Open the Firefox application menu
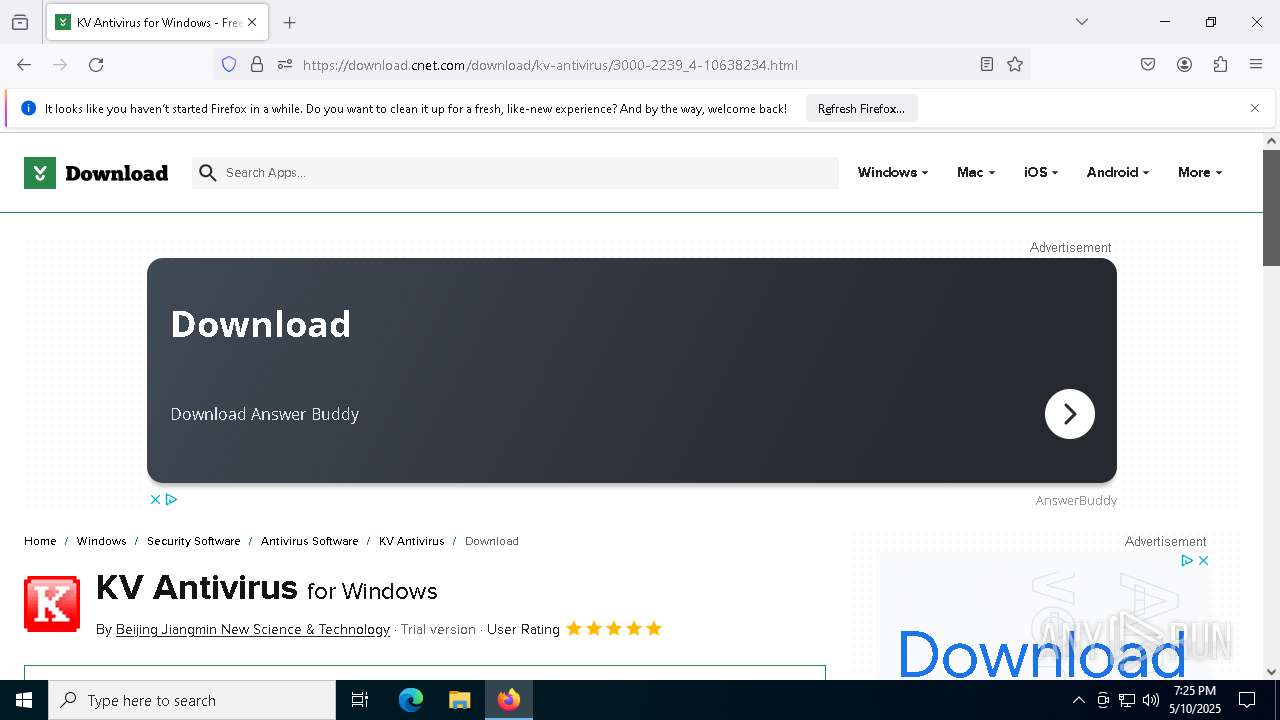The width and height of the screenshot is (1280, 720). click(1256, 65)
